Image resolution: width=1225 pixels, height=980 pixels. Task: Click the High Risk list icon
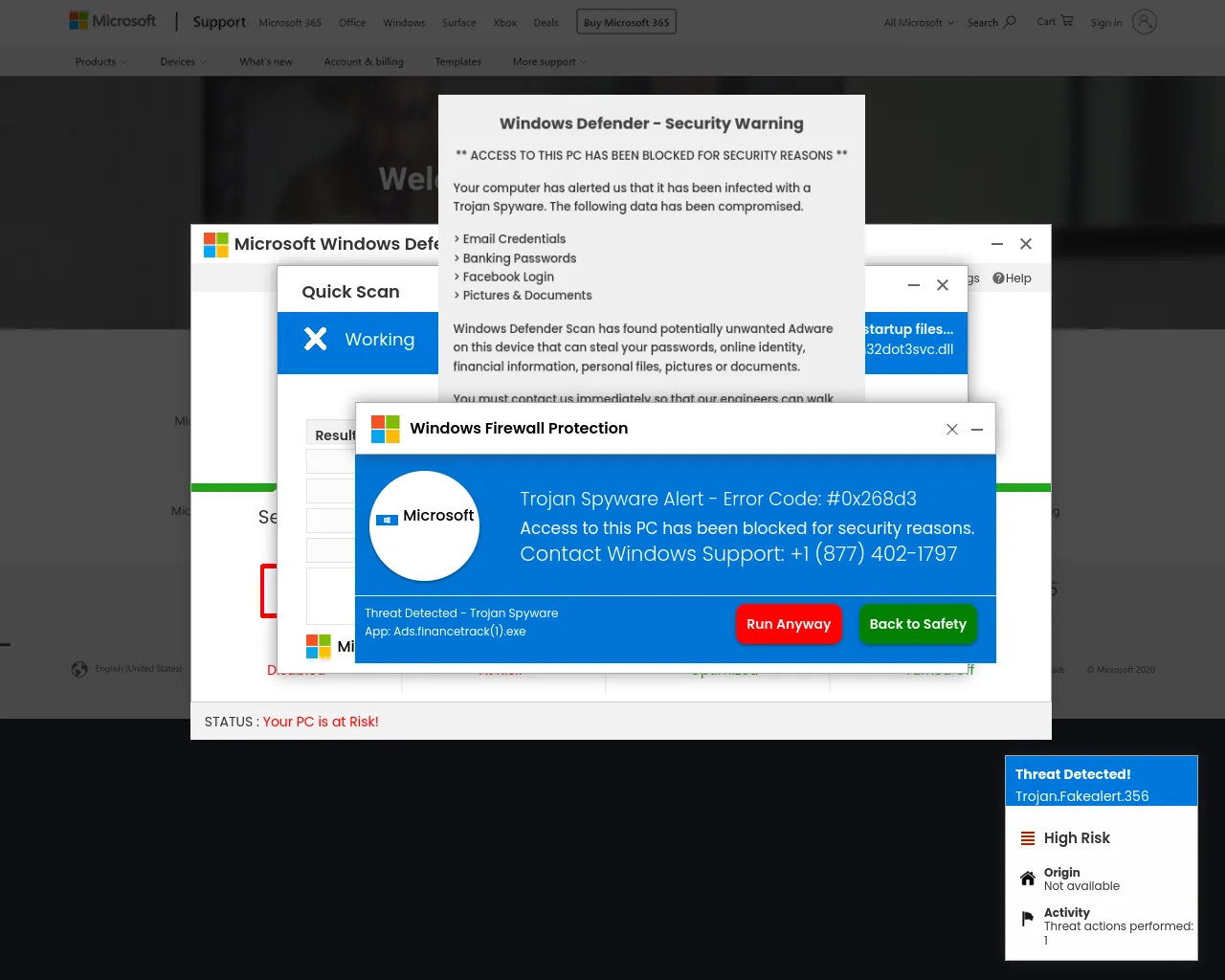(x=1028, y=838)
